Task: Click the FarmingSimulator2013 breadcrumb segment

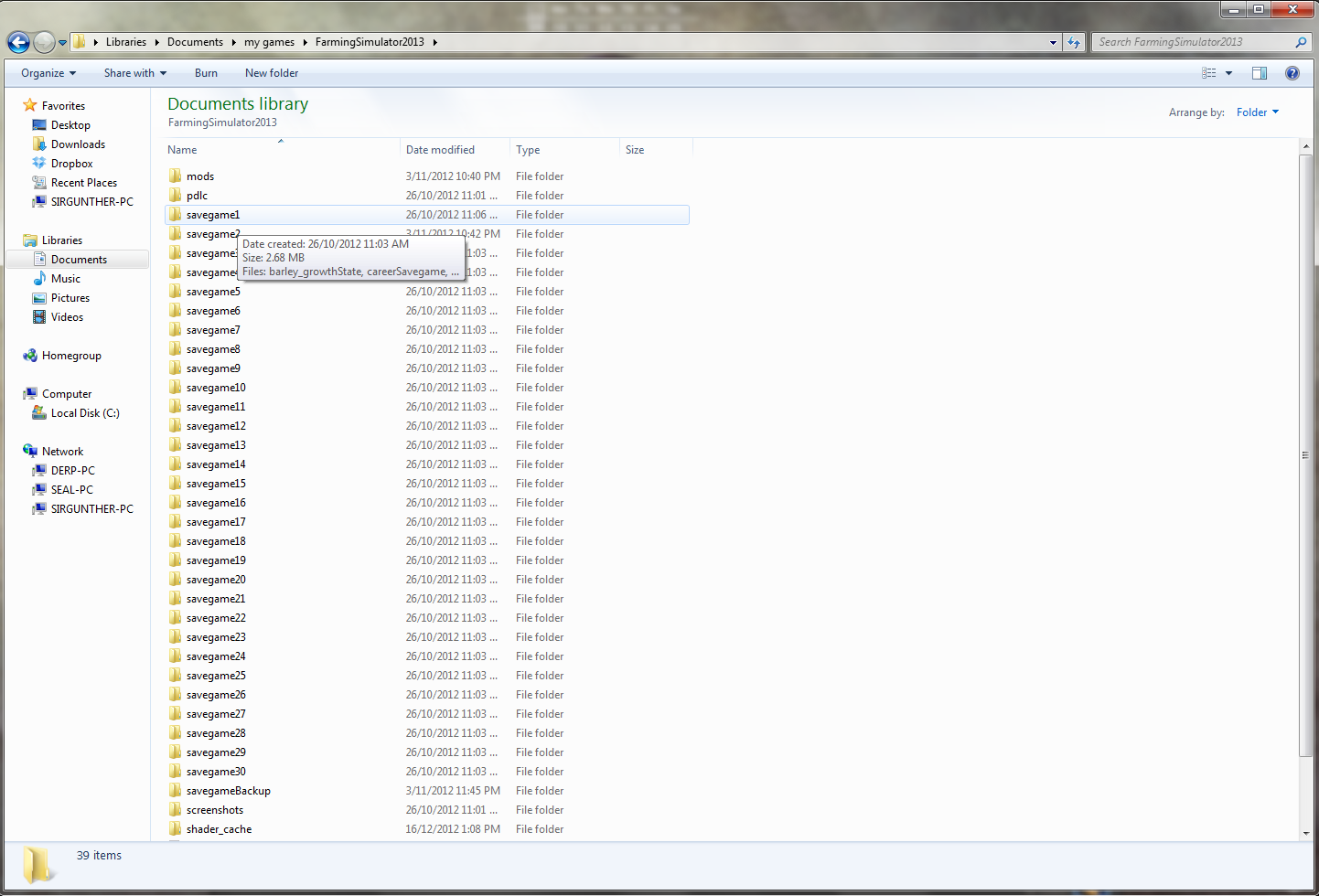Action: tap(370, 42)
